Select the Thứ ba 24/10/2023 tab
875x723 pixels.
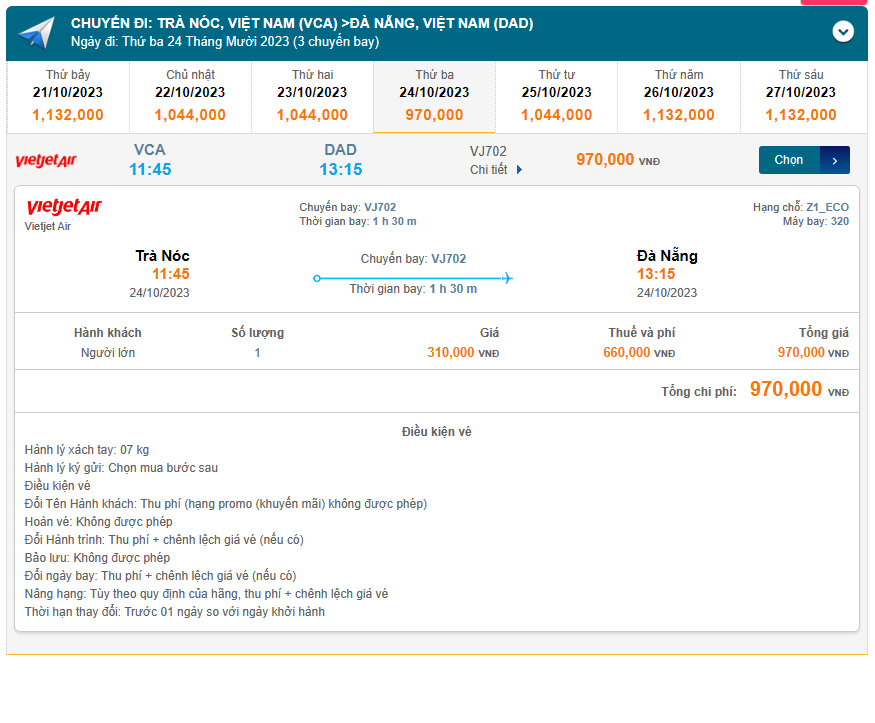pyautogui.click(x=434, y=96)
